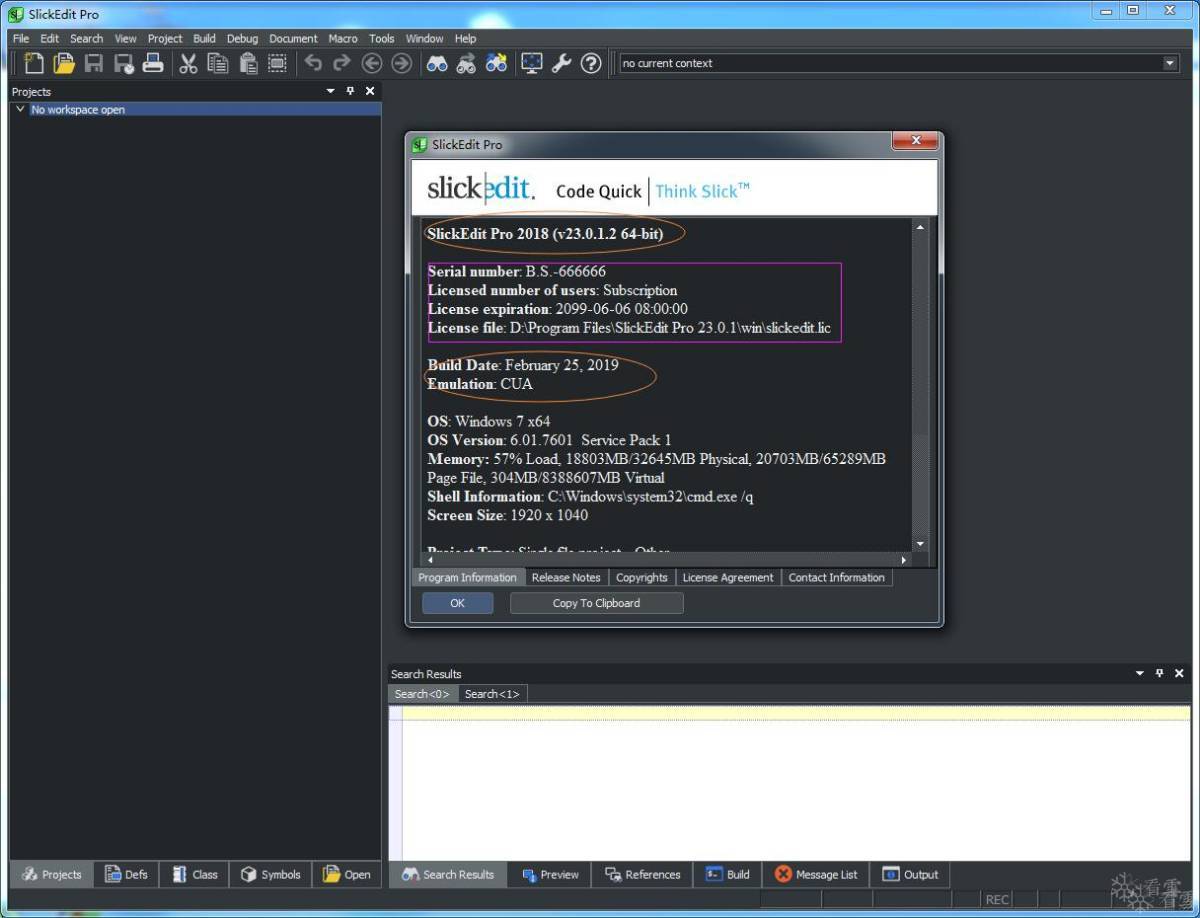Open the Build menu
The height and width of the screenshot is (918, 1200).
click(x=204, y=38)
